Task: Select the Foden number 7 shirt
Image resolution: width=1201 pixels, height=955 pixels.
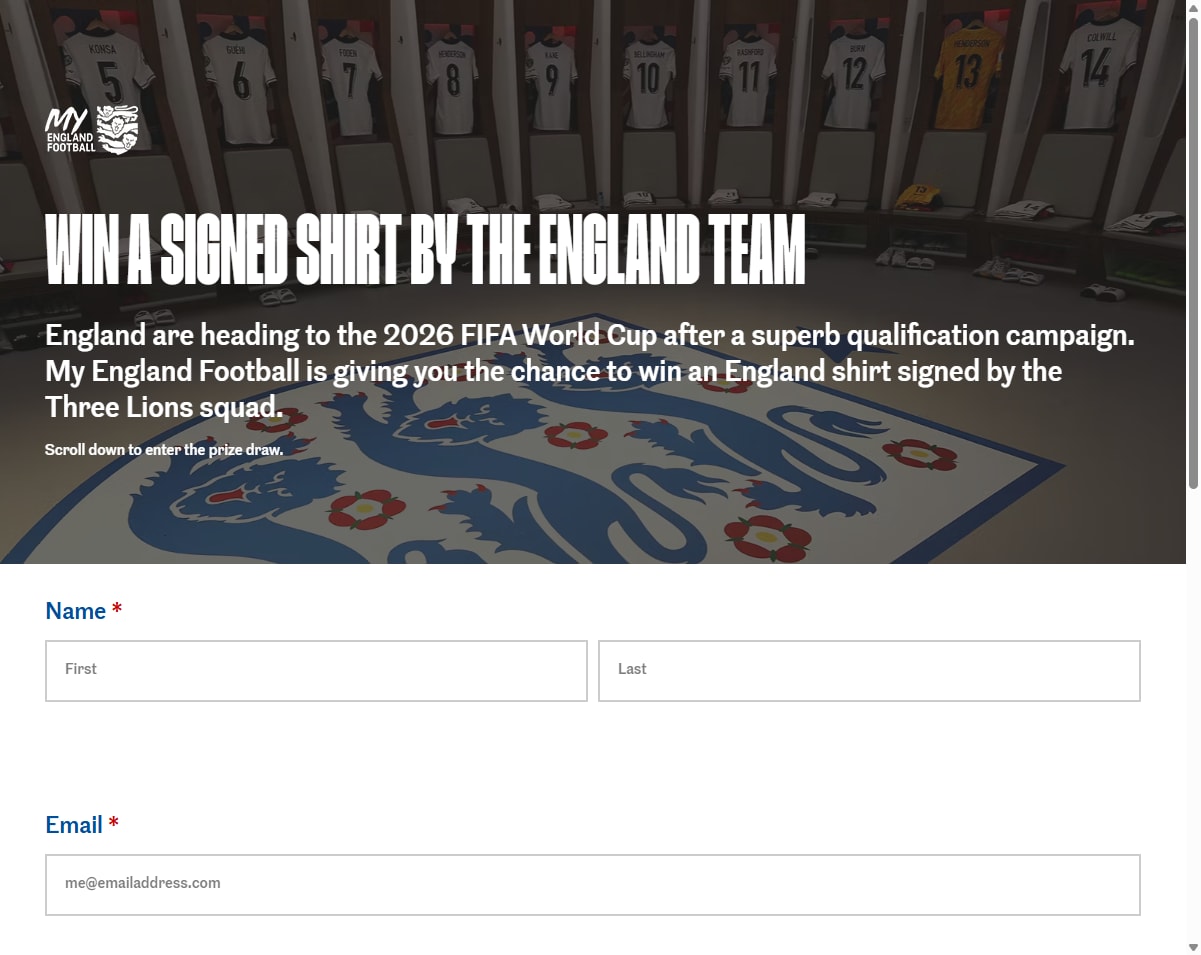Action: tap(350, 85)
